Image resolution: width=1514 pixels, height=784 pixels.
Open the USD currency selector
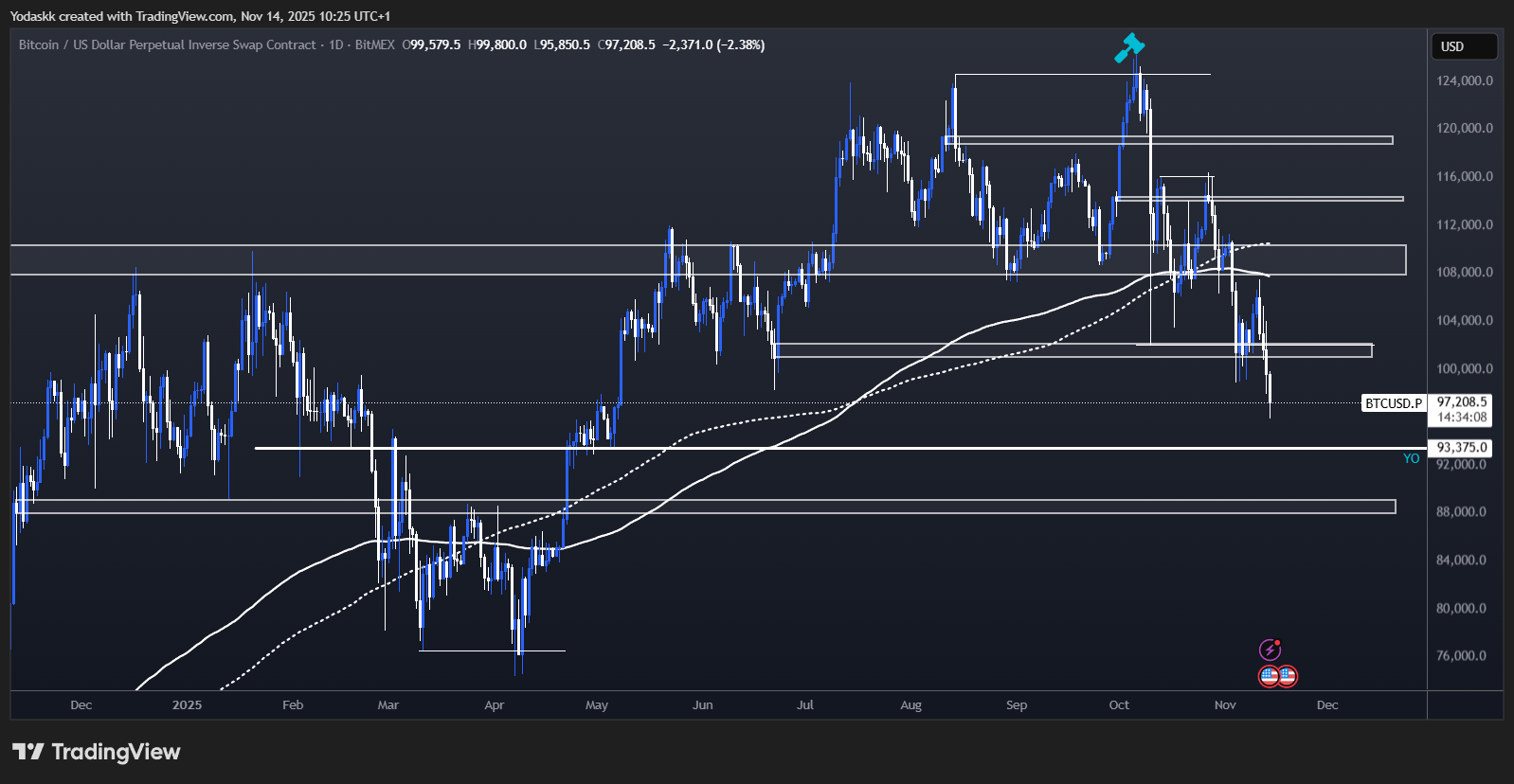tap(1463, 46)
